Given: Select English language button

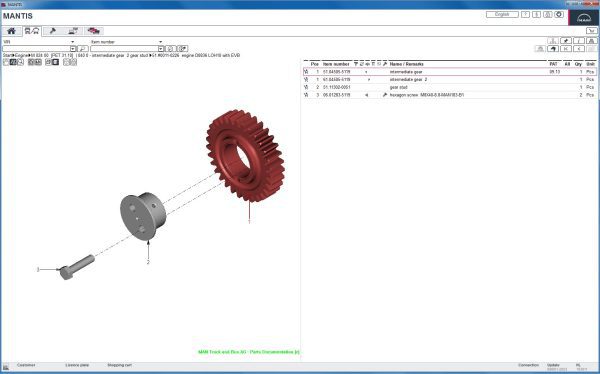Looking at the screenshot, I should point(502,15).
